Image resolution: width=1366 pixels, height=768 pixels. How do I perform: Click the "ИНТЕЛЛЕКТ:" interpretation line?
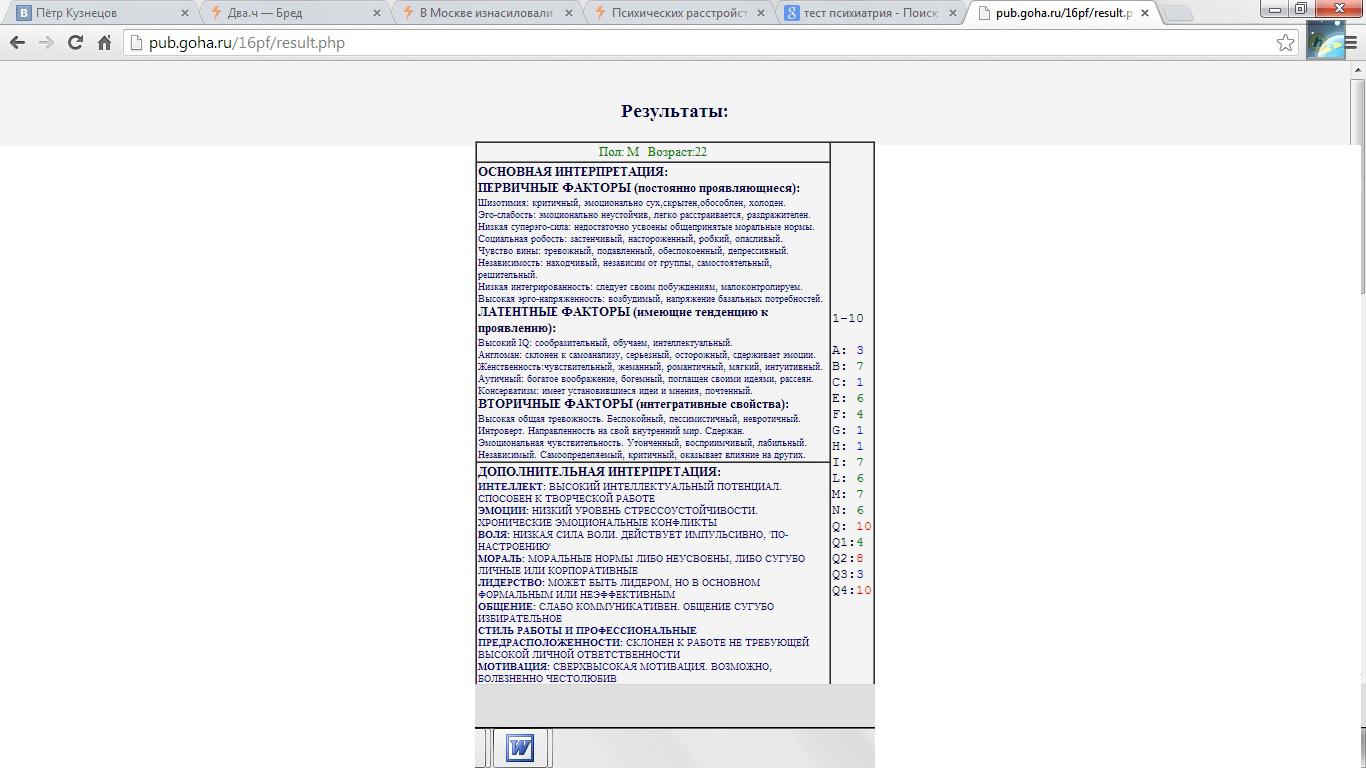click(x=630, y=493)
